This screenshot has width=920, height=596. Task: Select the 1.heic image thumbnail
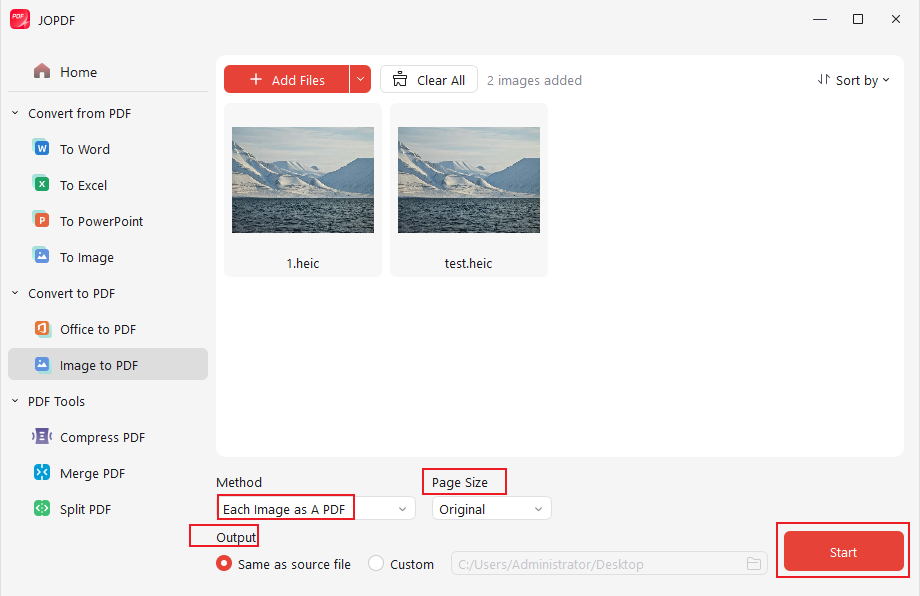pyautogui.click(x=302, y=180)
